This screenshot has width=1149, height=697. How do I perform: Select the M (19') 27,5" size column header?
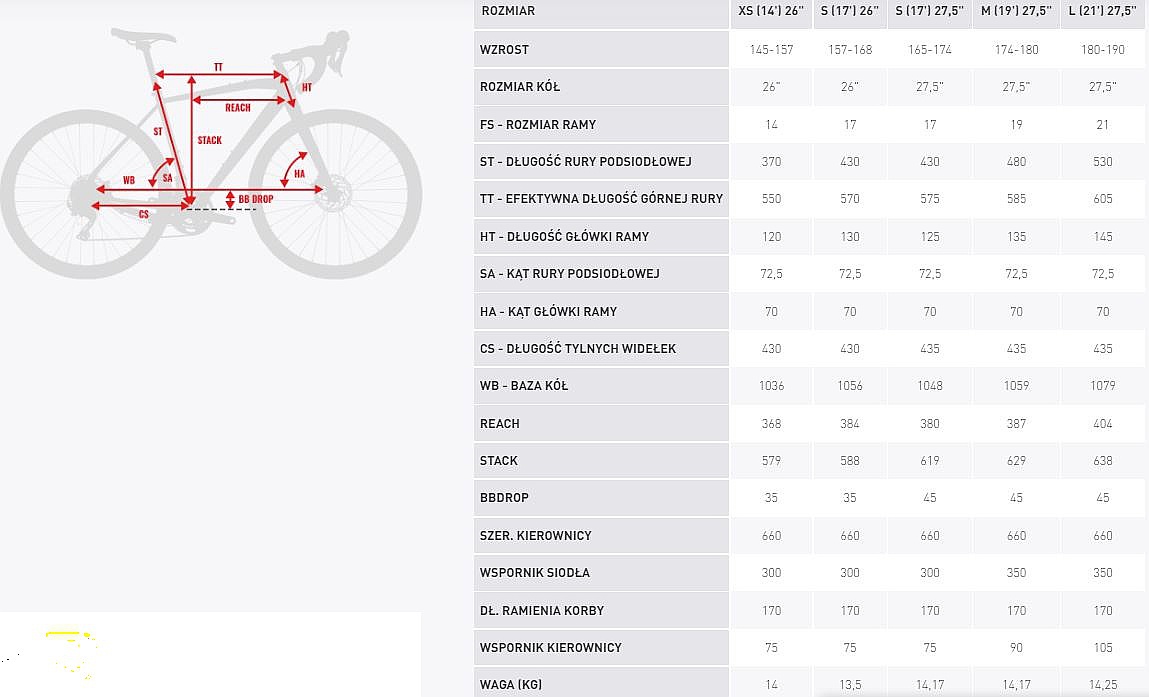(x=1016, y=11)
